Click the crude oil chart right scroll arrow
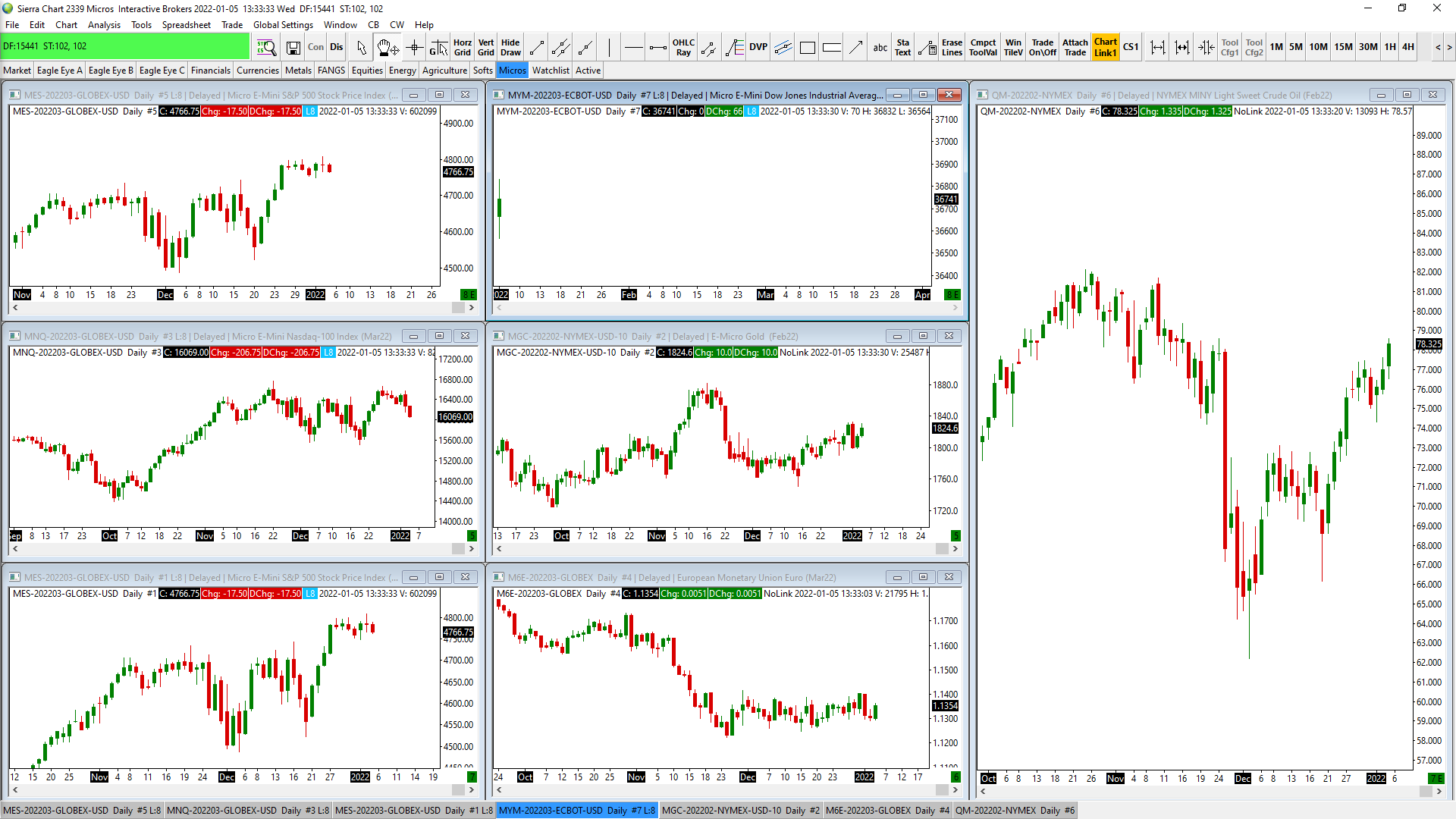 coord(1439,791)
